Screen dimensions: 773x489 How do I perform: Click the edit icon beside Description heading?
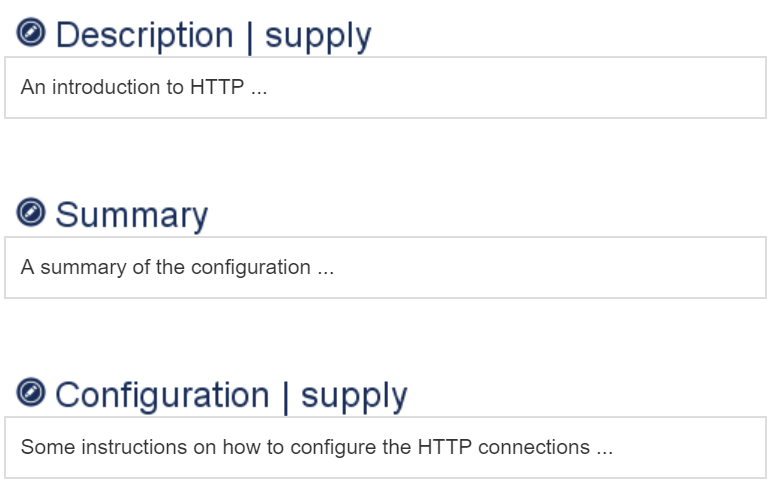tap(31, 33)
